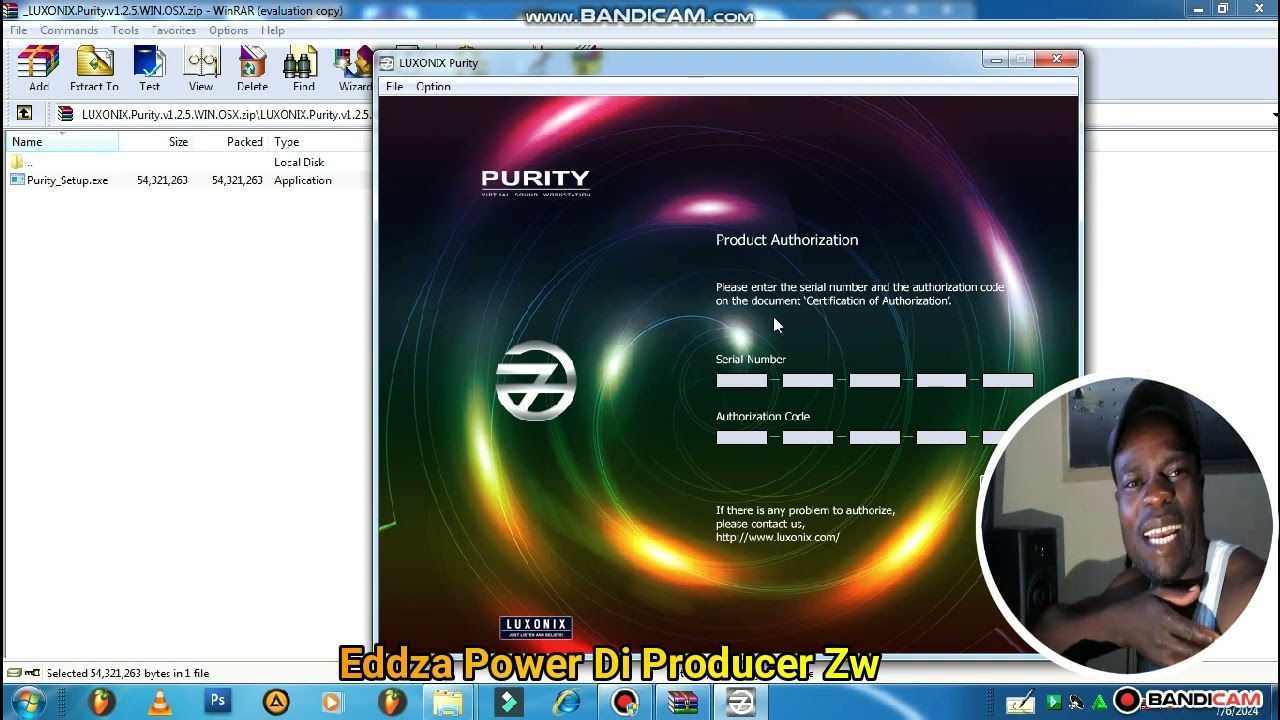1280x720 pixels.
Task: Switch to LUXONIX Purity taskbar icon
Action: (x=741, y=702)
